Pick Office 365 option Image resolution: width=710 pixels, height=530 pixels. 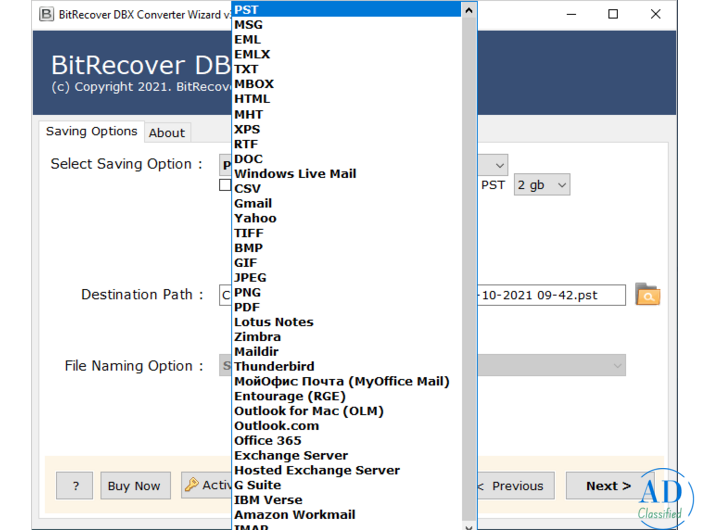347,441
